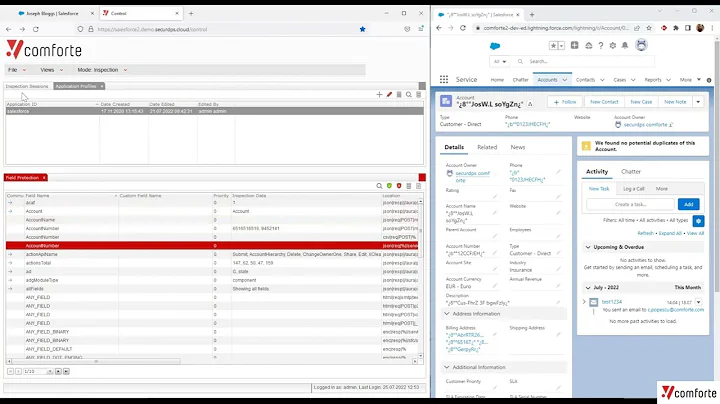Open the Cases tab chevron menu
Viewport: 720px width, 404px height.
tap(633, 80)
